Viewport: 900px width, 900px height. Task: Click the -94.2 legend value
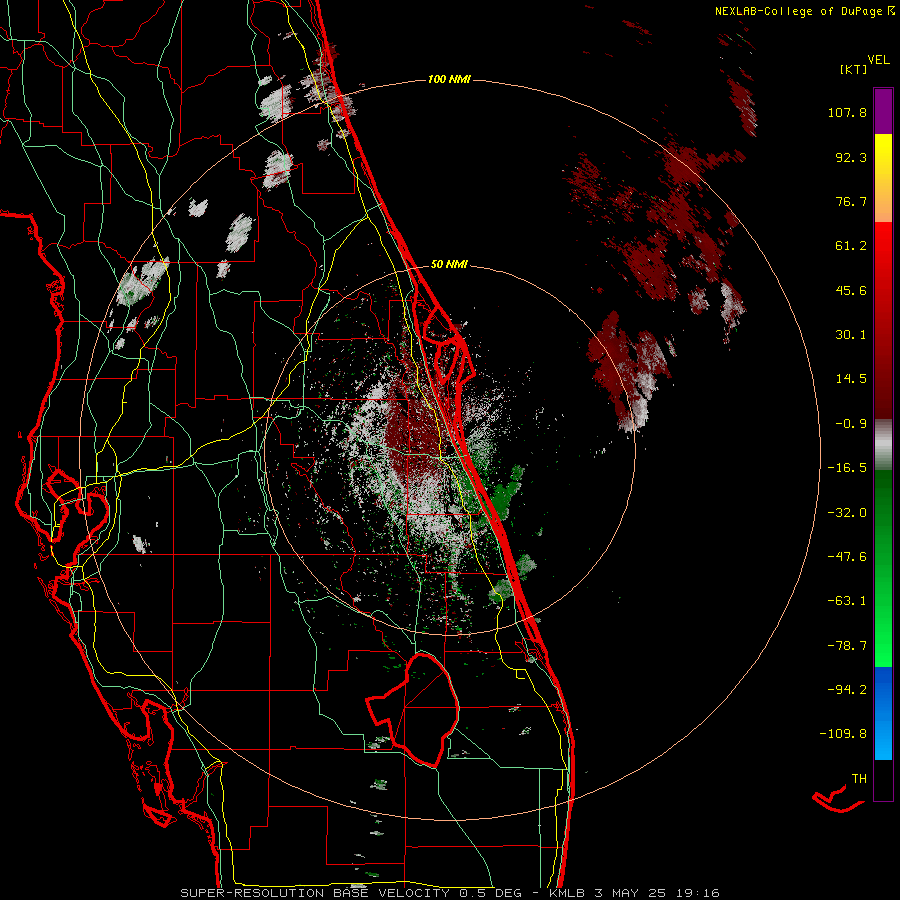pyautogui.click(x=847, y=690)
